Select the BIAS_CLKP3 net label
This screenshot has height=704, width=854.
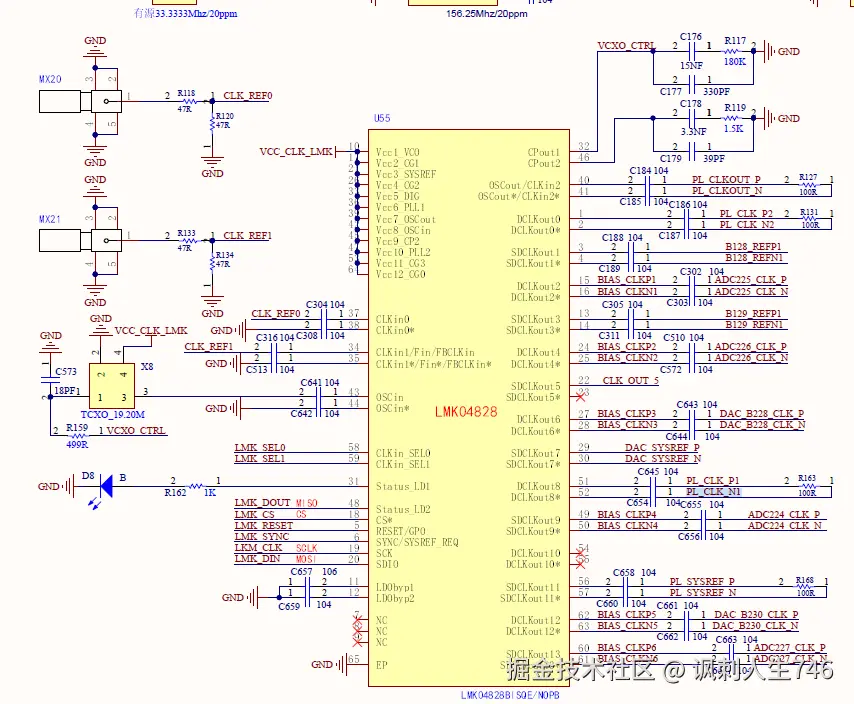[626, 414]
